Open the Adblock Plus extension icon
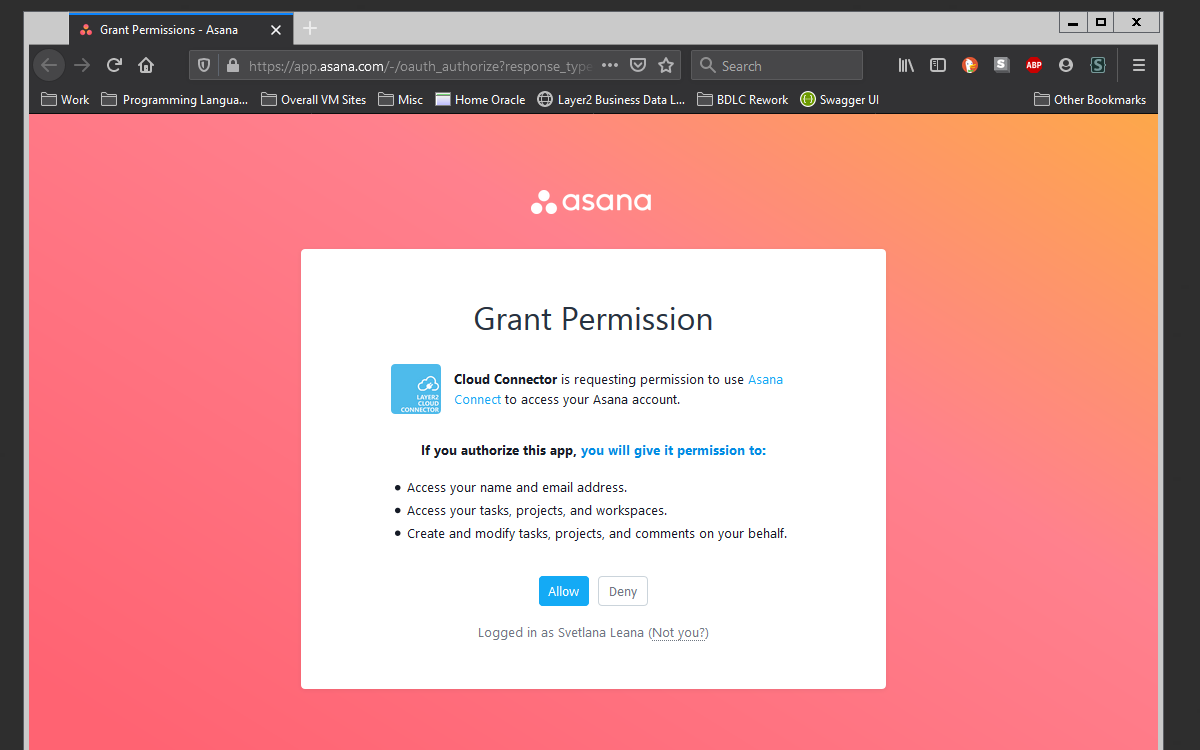Image resolution: width=1200 pixels, height=750 pixels. pyautogui.click(x=1033, y=66)
